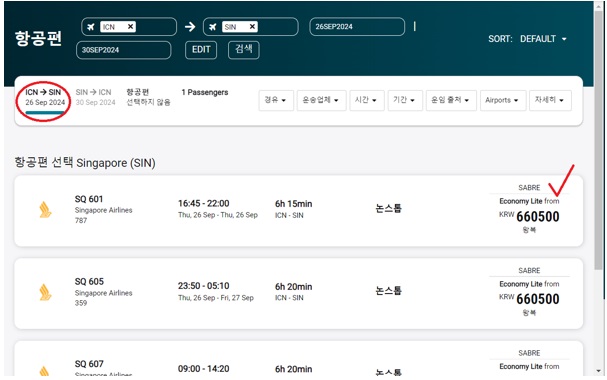Image resolution: width=607 pixels, height=380 pixels.
Task: Click the 6h 20min duration of SQ 605
Action: pyautogui.click(x=293, y=287)
